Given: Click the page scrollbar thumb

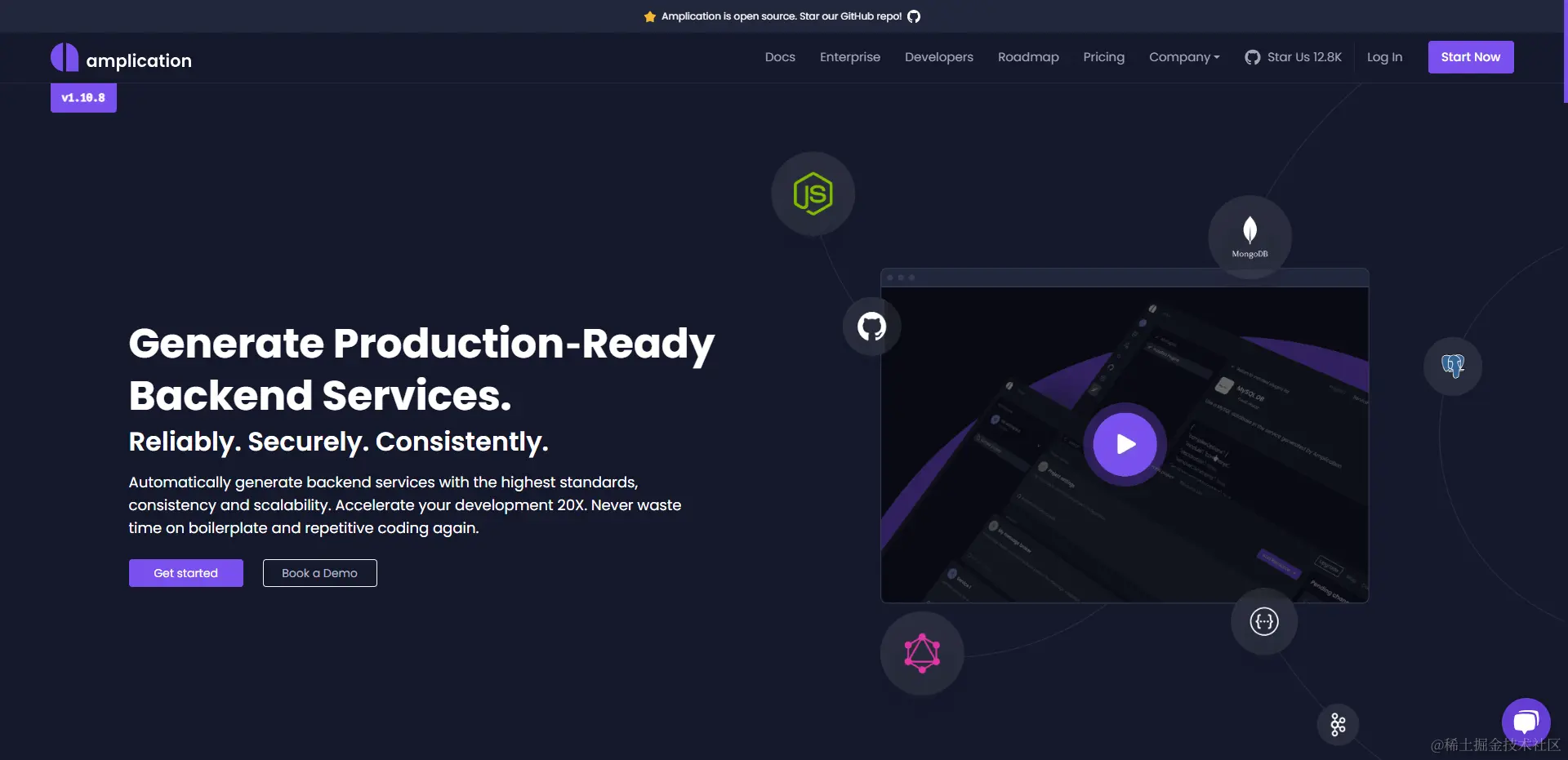Looking at the screenshot, I should pyautogui.click(x=1565, y=51).
